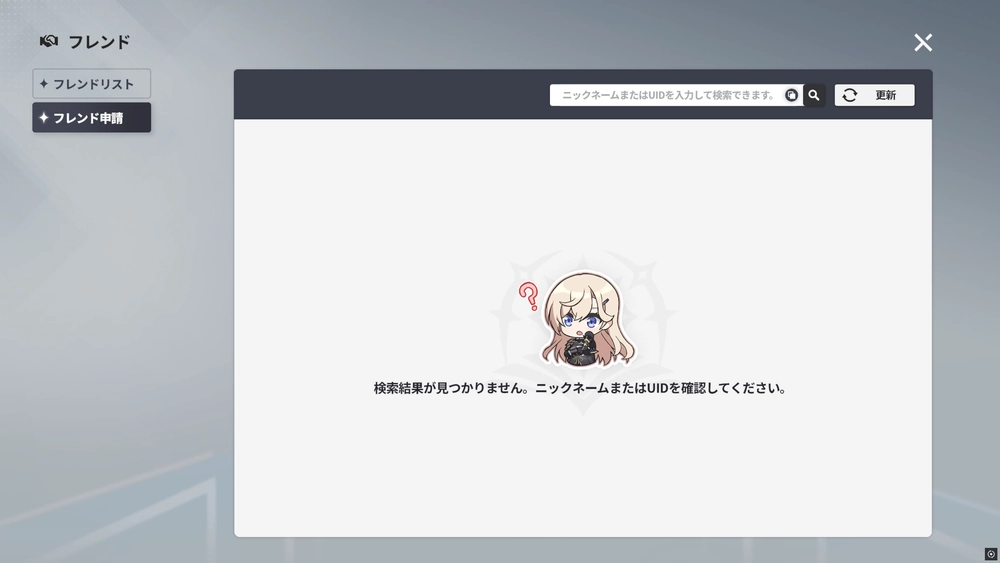The image size is (1000, 563).
Task: Open the フレンドリスト tab
Action: pyautogui.click(x=92, y=84)
